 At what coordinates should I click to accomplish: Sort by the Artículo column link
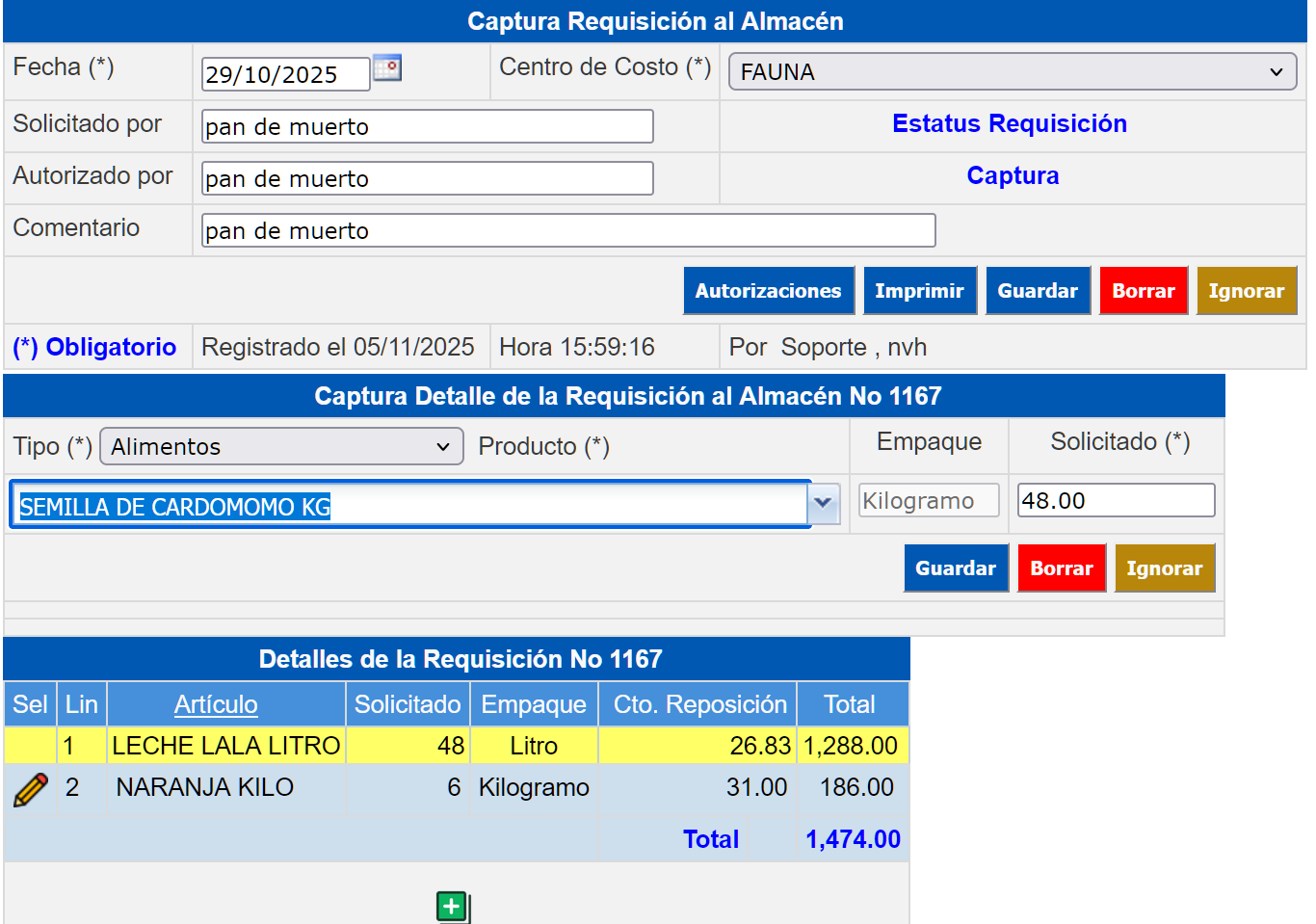(216, 705)
